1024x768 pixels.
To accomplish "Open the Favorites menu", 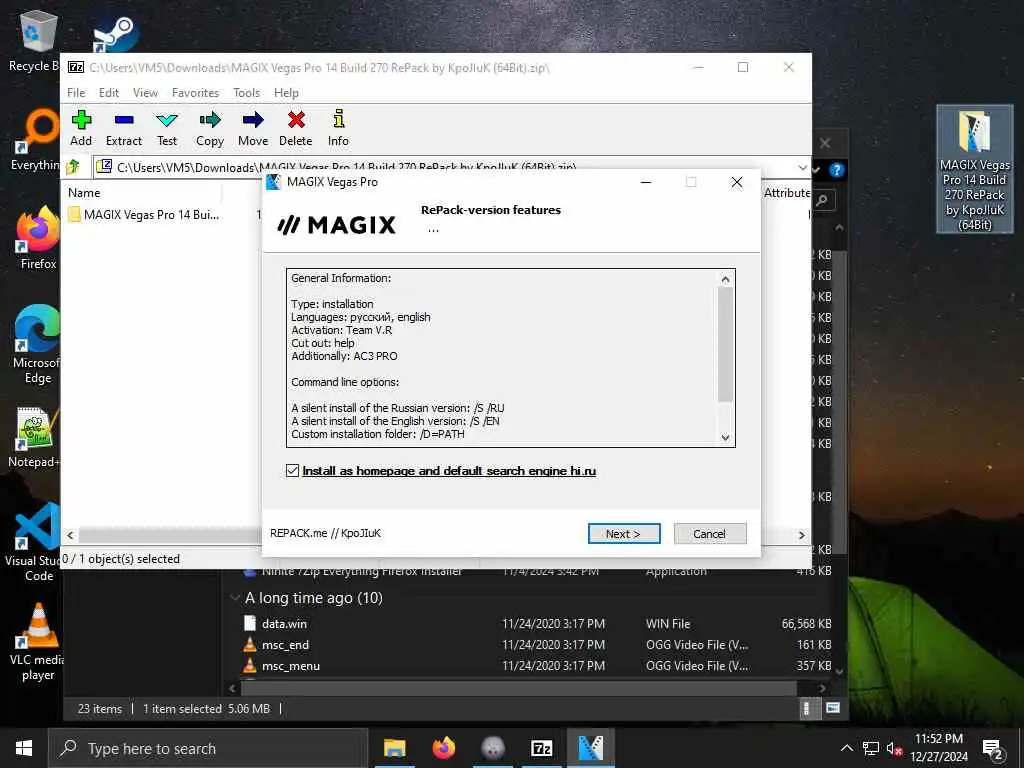I will [x=195, y=93].
